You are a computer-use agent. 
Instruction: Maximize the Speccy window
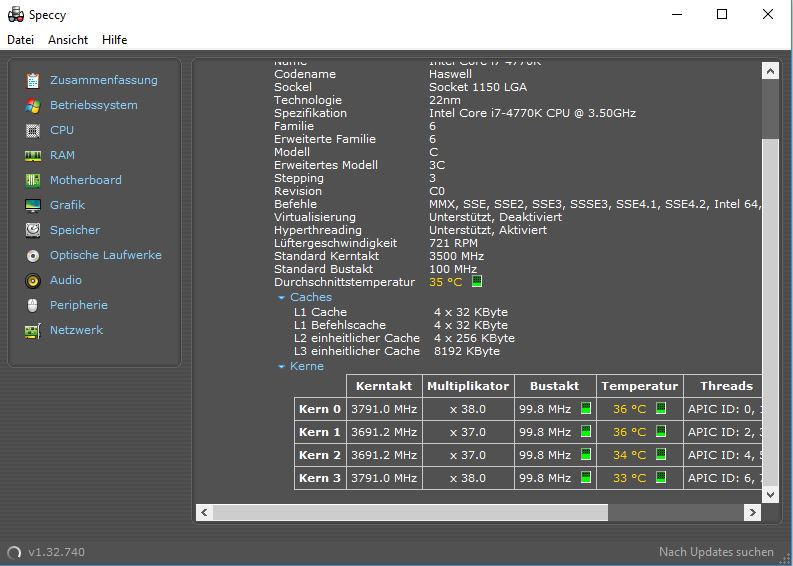722,14
